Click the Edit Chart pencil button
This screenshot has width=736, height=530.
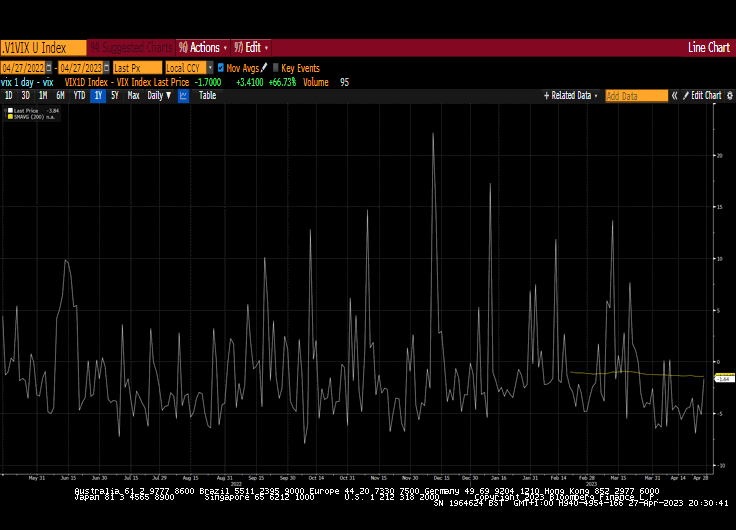tap(701, 96)
